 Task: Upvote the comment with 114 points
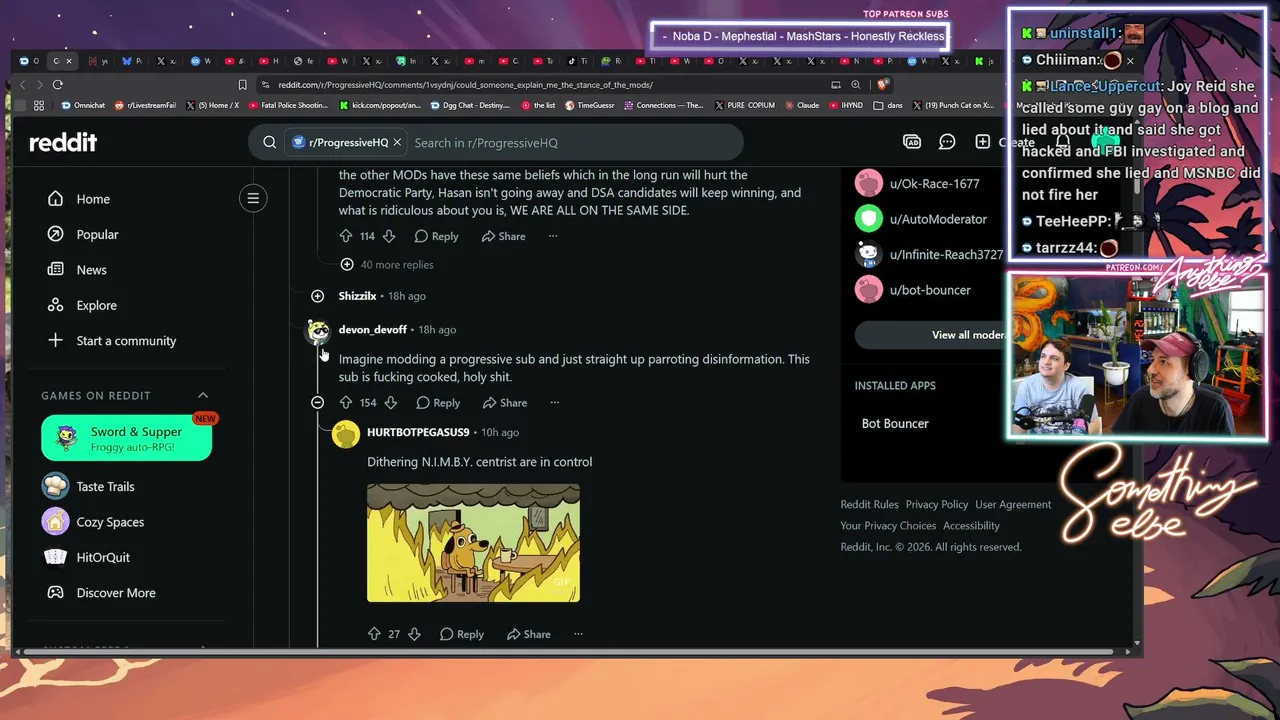(x=346, y=236)
